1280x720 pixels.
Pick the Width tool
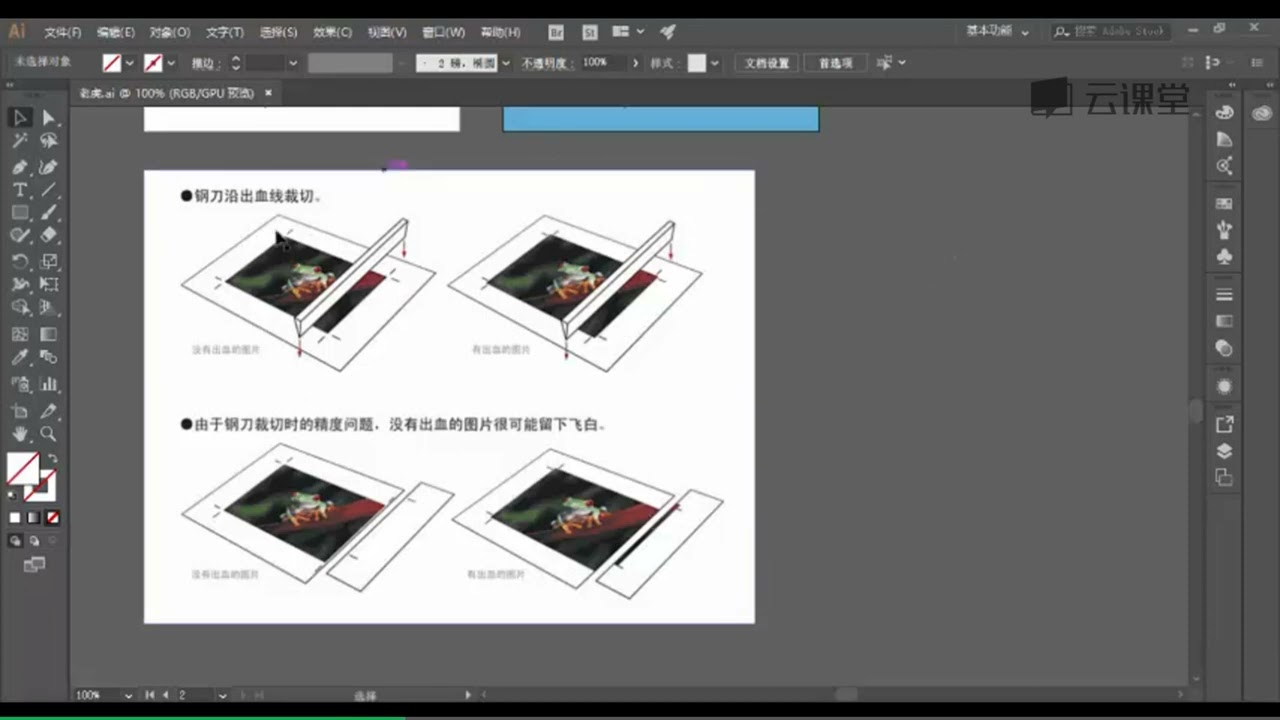[x=20, y=285]
